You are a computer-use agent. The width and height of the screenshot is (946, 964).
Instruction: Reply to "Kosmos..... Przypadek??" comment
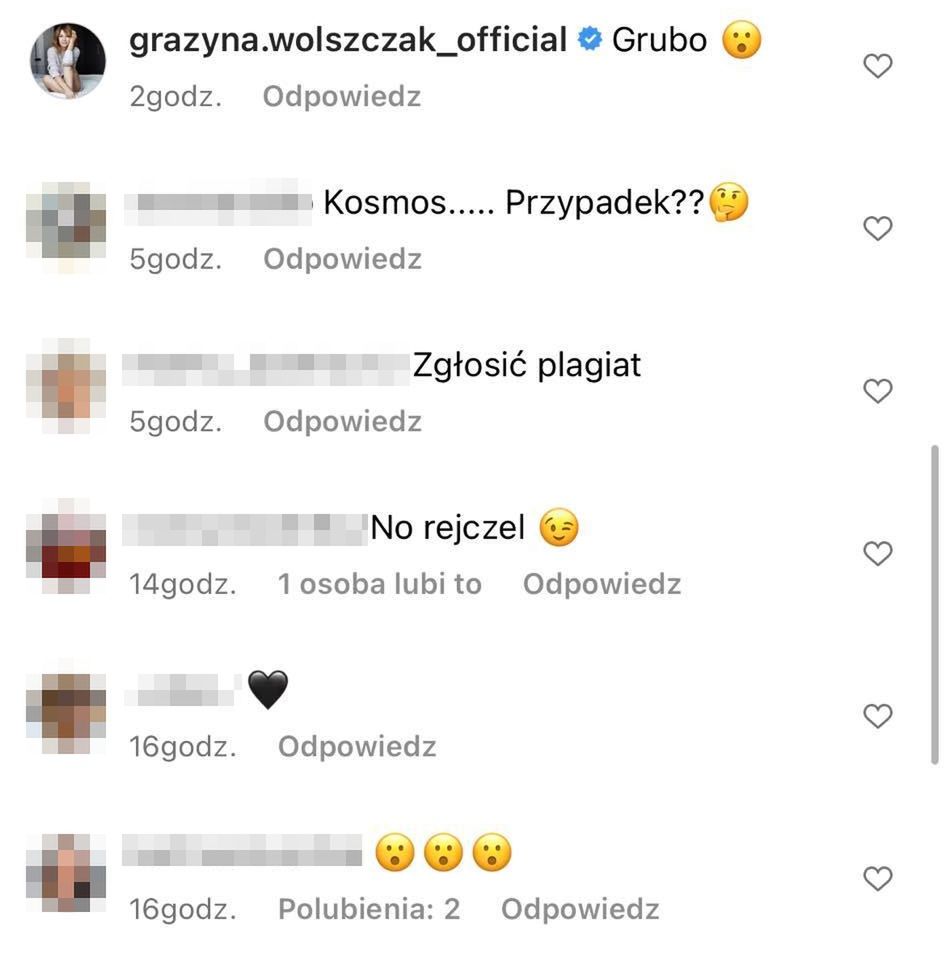pyautogui.click(x=342, y=259)
